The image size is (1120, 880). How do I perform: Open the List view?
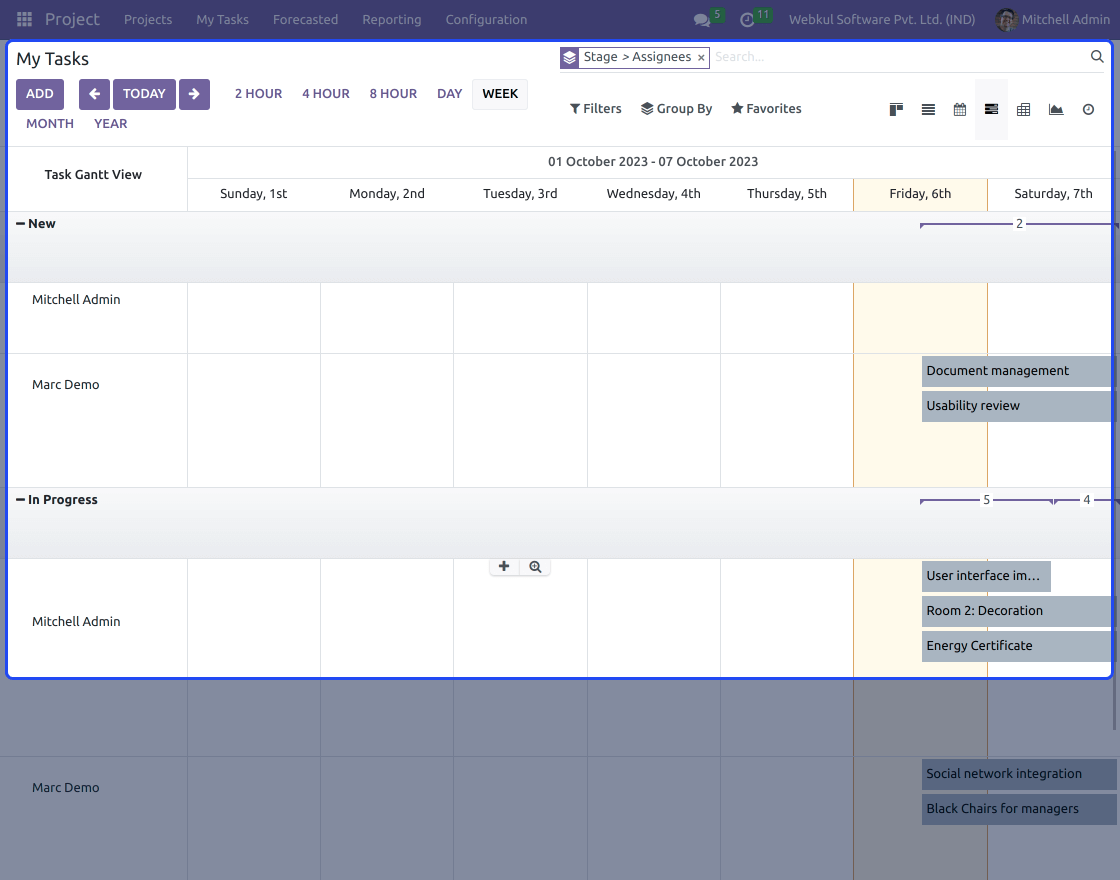click(x=928, y=109)
